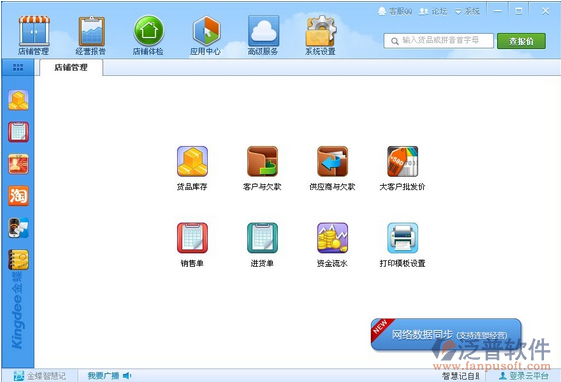Click the 查报价 green button
This screenshot has height=382, width=561.
(521, 41)
